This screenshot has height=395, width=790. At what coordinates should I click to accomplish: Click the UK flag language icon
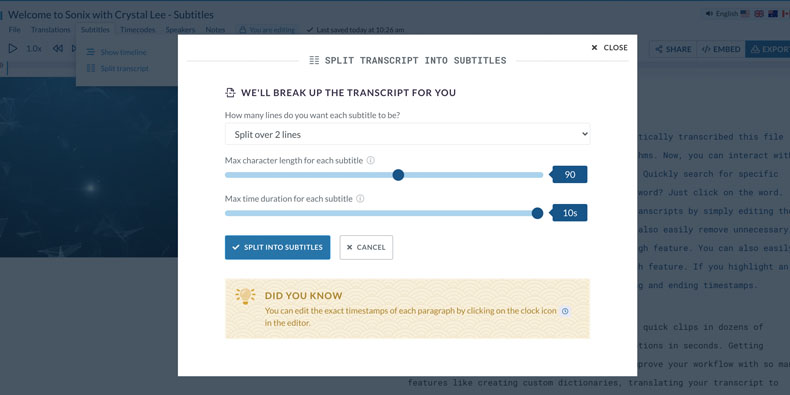[759, 14]
